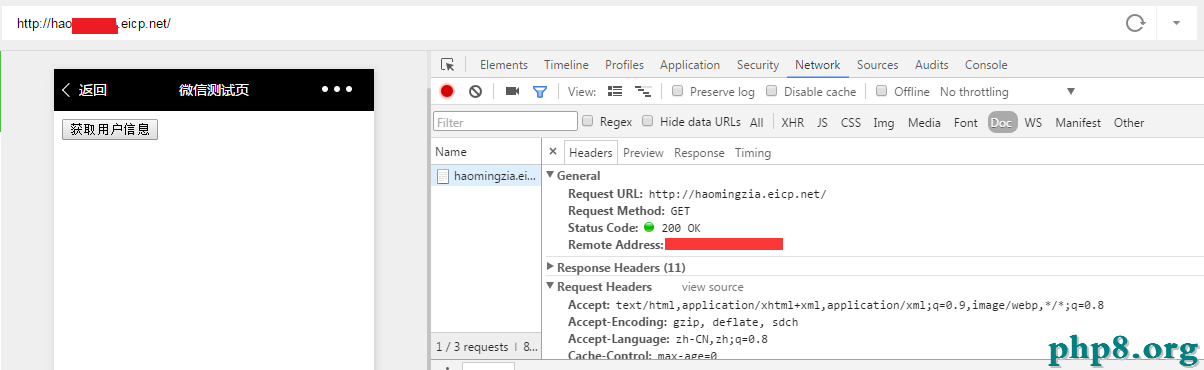Click the view source link
The width and height of the screenshot is (1204, 370).
[x=713, y=287]
